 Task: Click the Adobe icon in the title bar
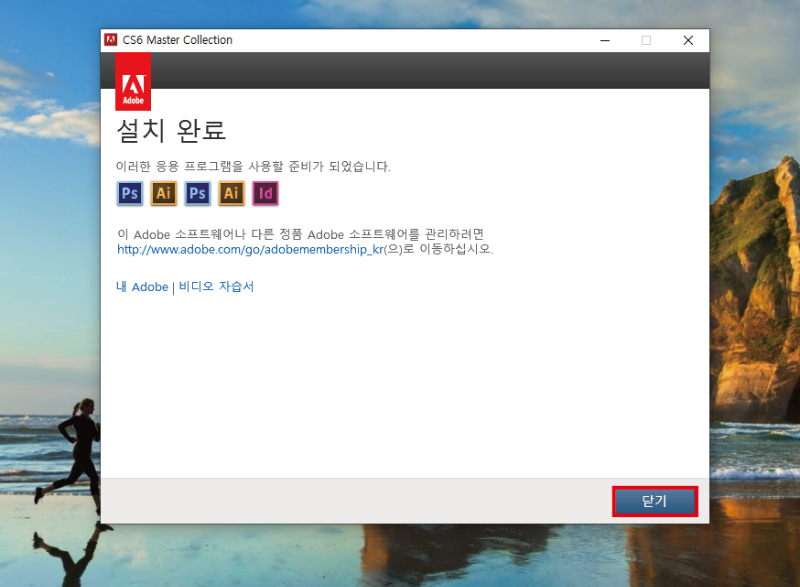(x=111, y=40)
